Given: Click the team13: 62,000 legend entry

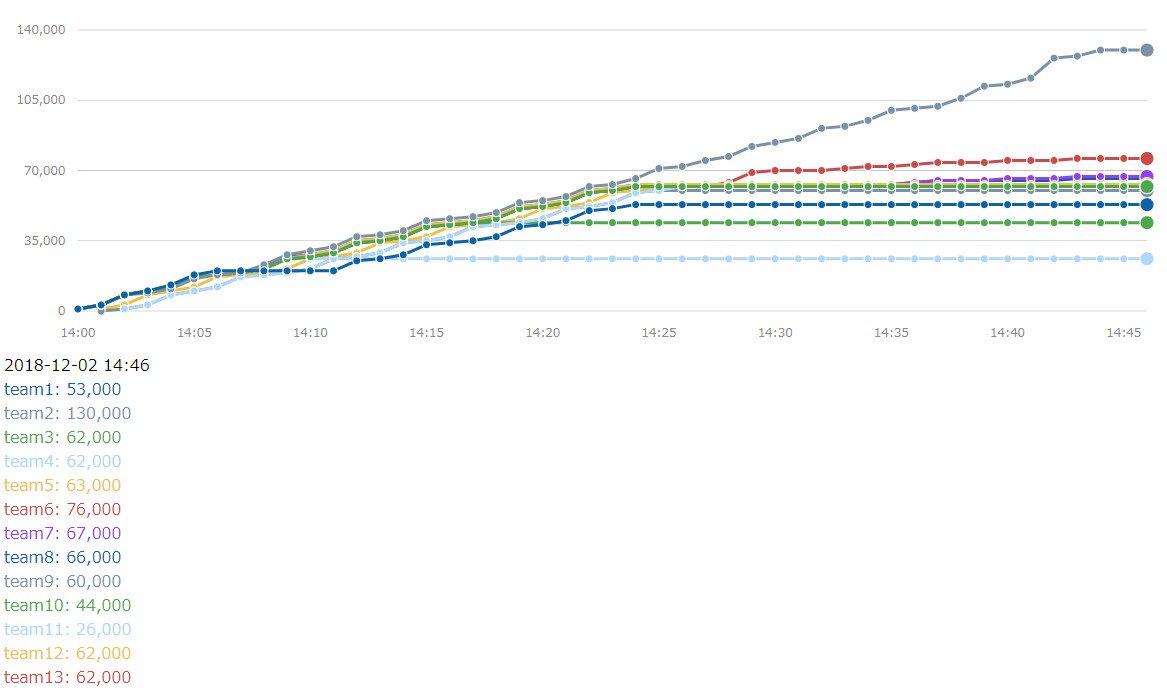Looking at the screenshot, I should pos(68,677).
